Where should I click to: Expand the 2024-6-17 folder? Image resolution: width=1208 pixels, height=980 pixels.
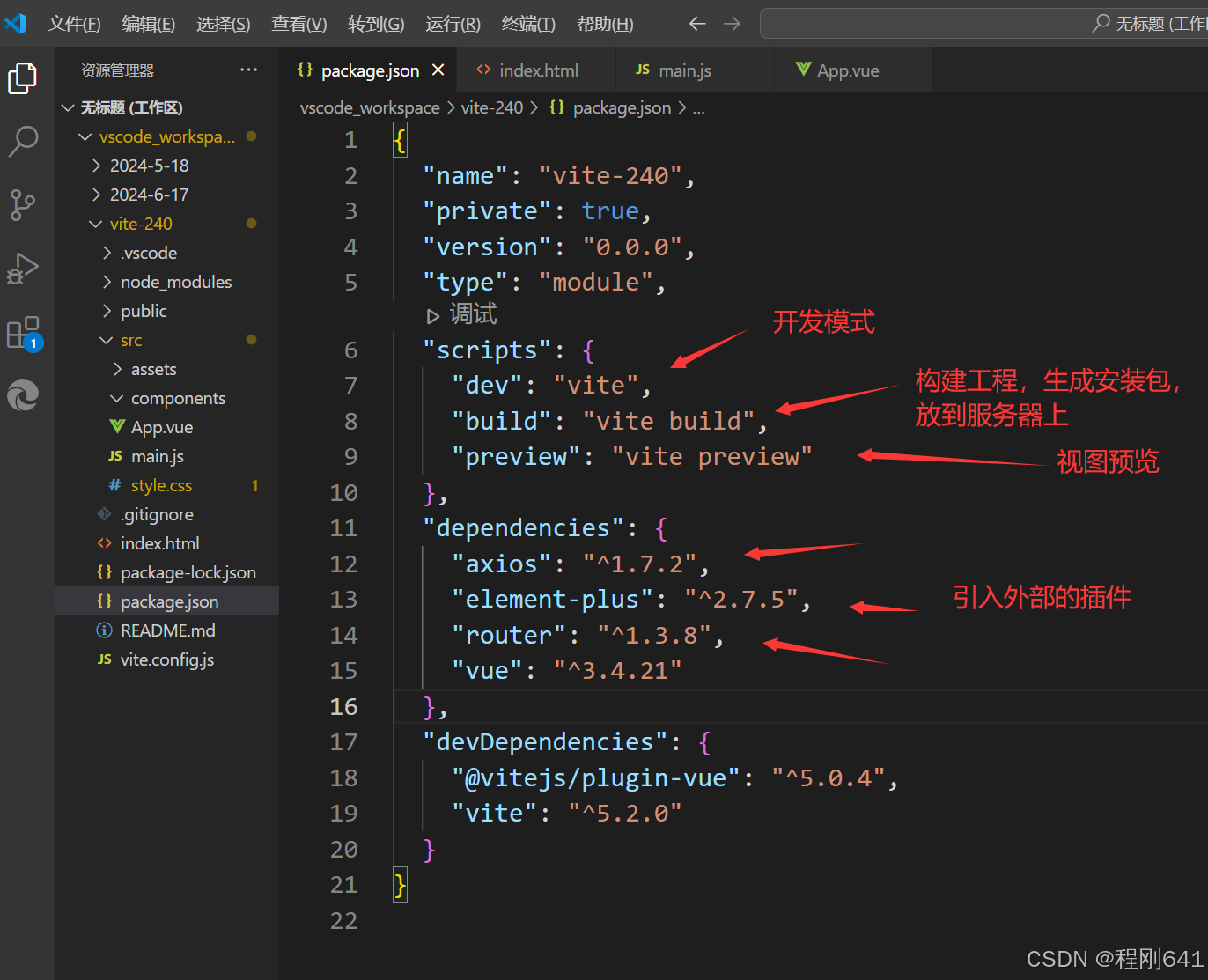point(167,195)
